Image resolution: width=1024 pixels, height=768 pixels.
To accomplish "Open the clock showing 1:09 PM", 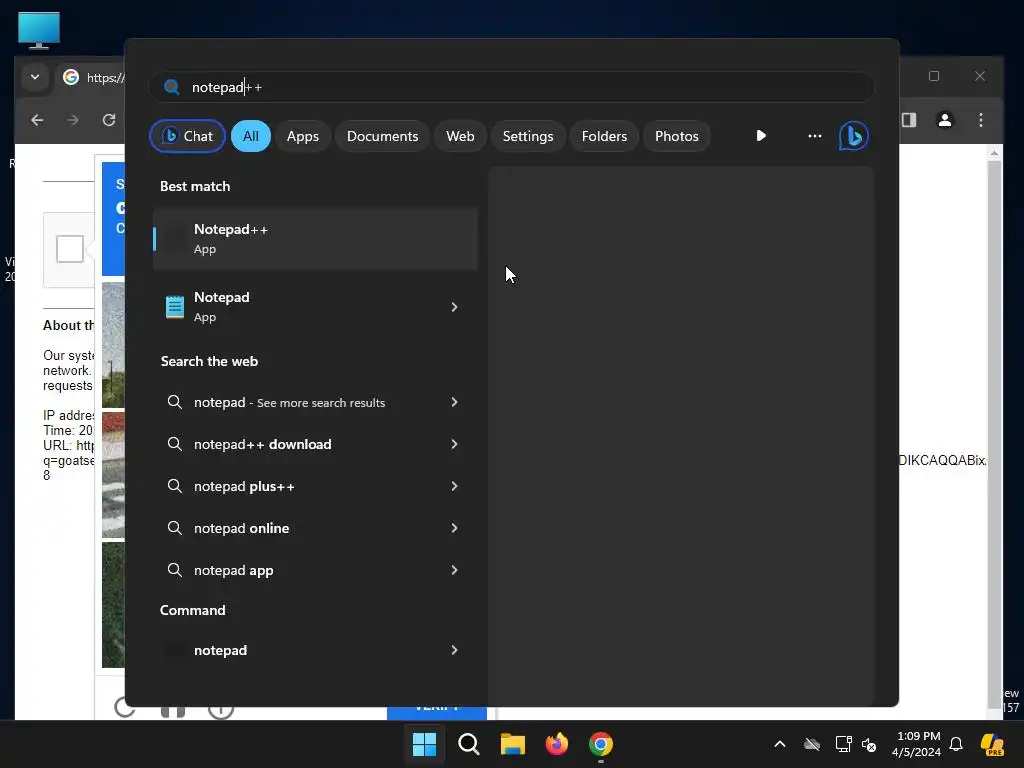I will coord(917,744).
